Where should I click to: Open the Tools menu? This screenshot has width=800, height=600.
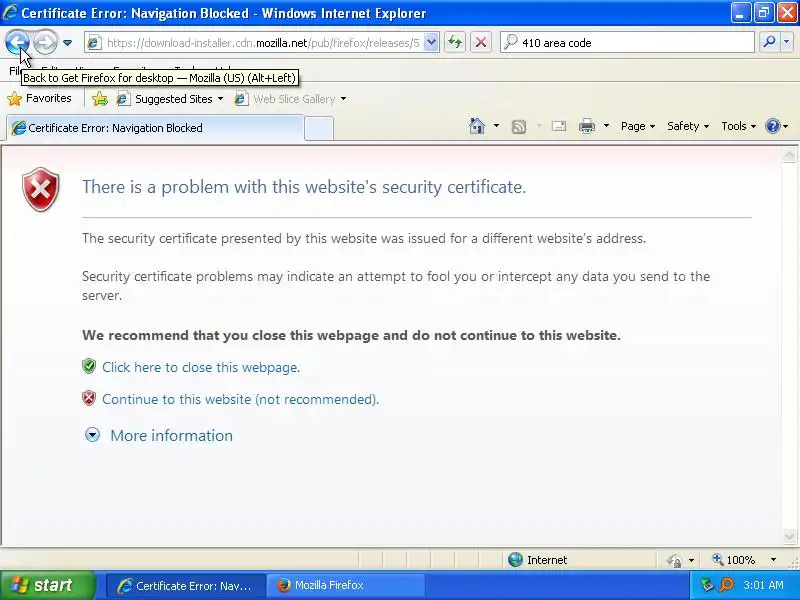click(x=738, y=126)
